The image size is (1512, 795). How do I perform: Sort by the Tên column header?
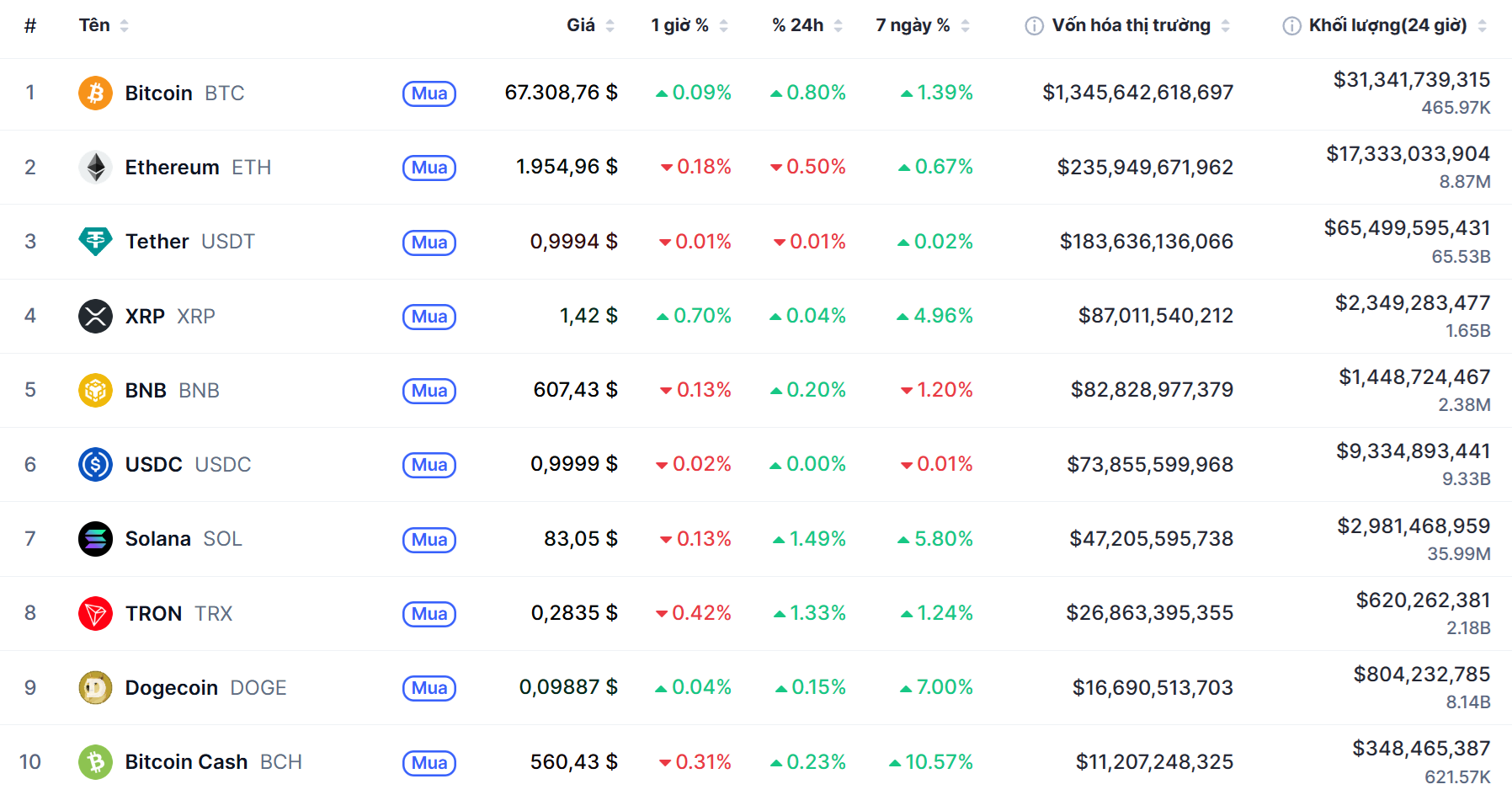[x=94, y=25]
